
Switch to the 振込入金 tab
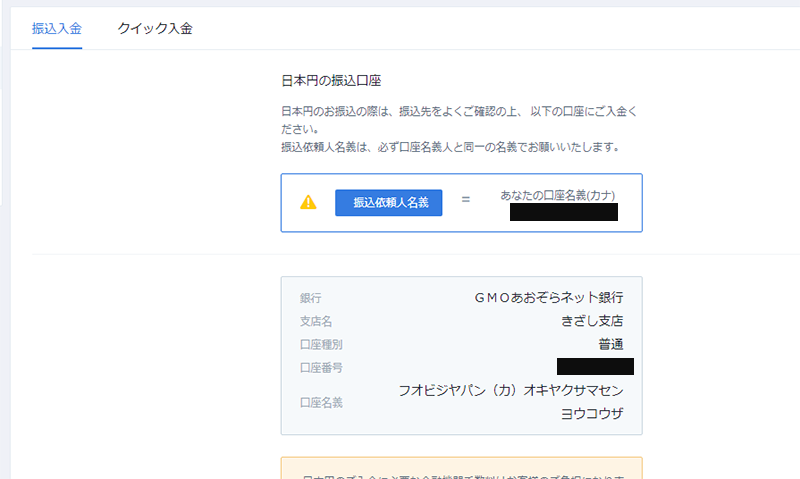point(57,29)
